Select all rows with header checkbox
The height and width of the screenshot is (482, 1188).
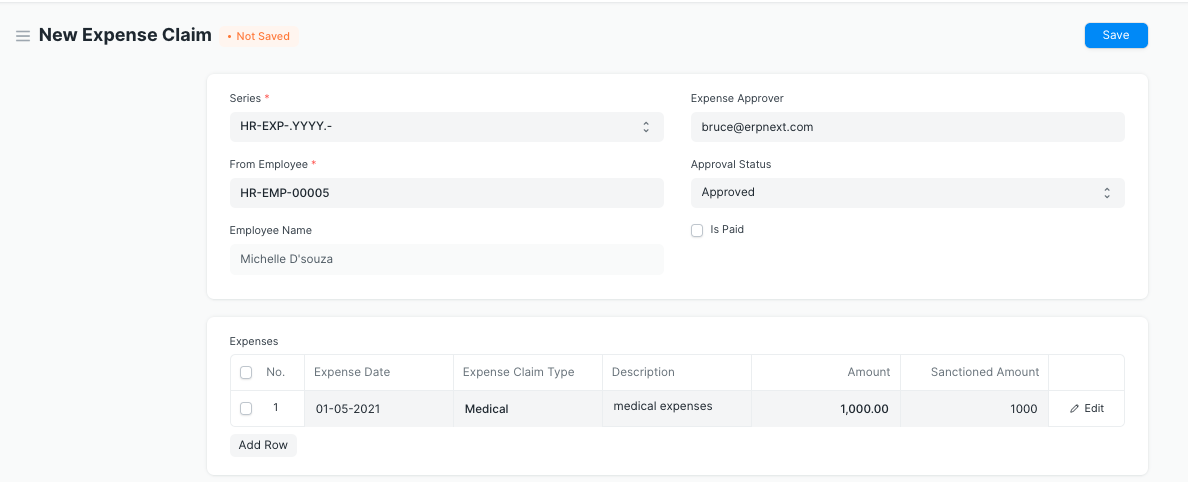click(246, 373)
